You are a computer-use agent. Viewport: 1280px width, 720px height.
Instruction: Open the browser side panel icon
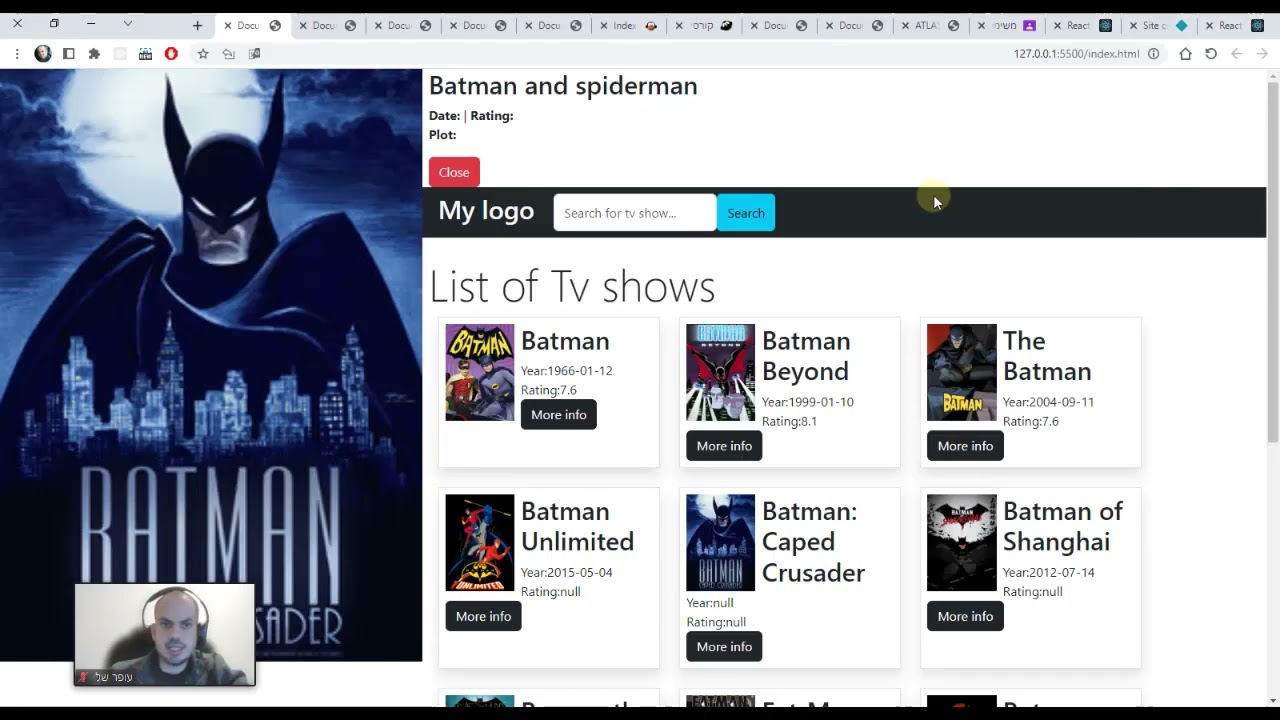(68, 54)
